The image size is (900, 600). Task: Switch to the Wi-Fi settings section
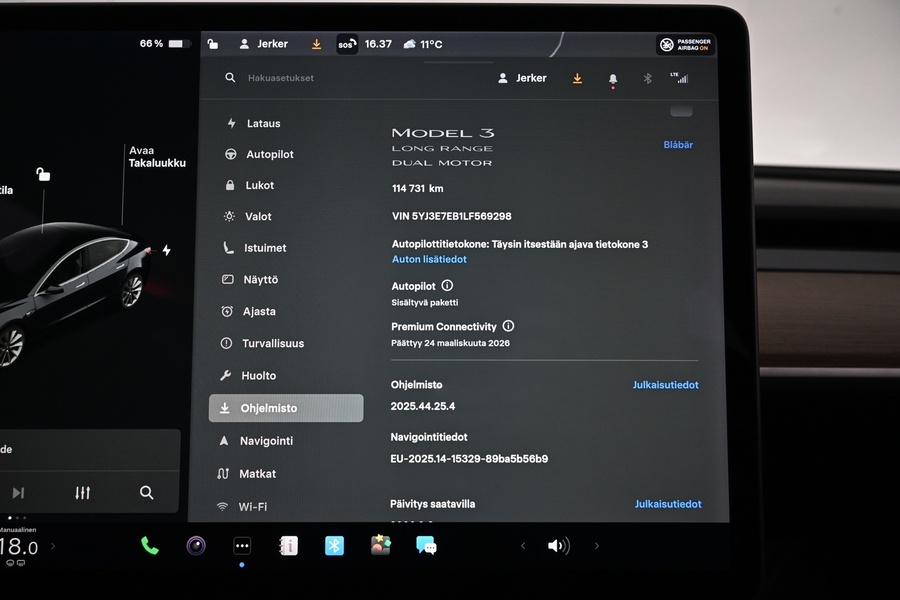coord(228,506)
